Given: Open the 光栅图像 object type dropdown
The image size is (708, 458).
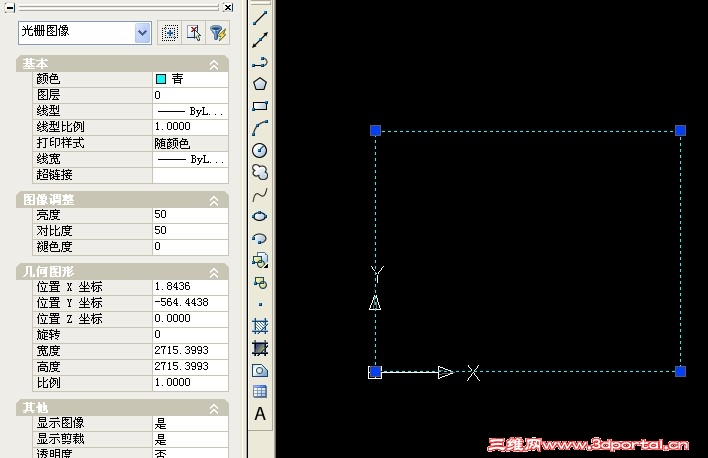Looking at the screenshot, I should (142, 33).
